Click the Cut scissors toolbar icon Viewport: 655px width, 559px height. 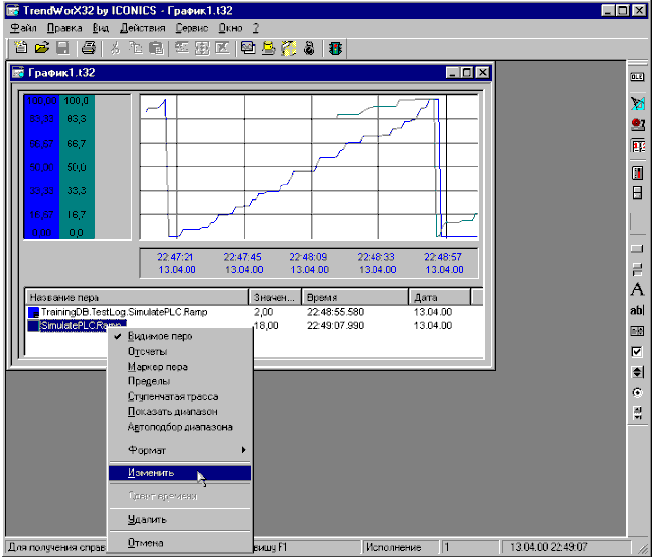click(115, 48)
